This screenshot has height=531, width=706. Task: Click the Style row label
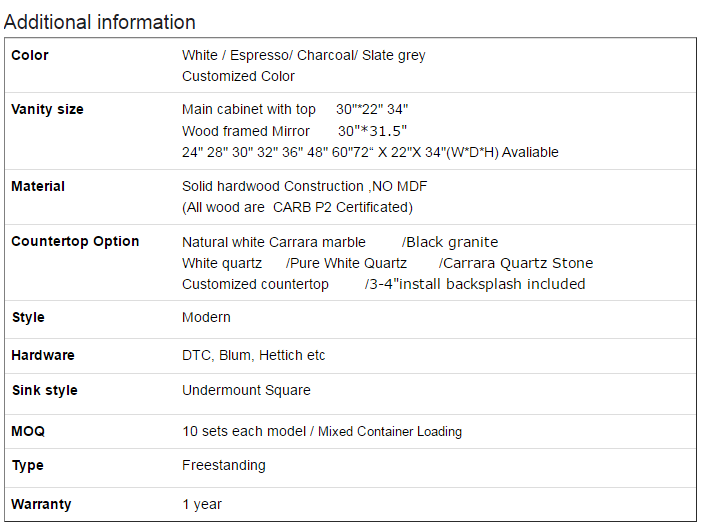click(x=28, y=317)
